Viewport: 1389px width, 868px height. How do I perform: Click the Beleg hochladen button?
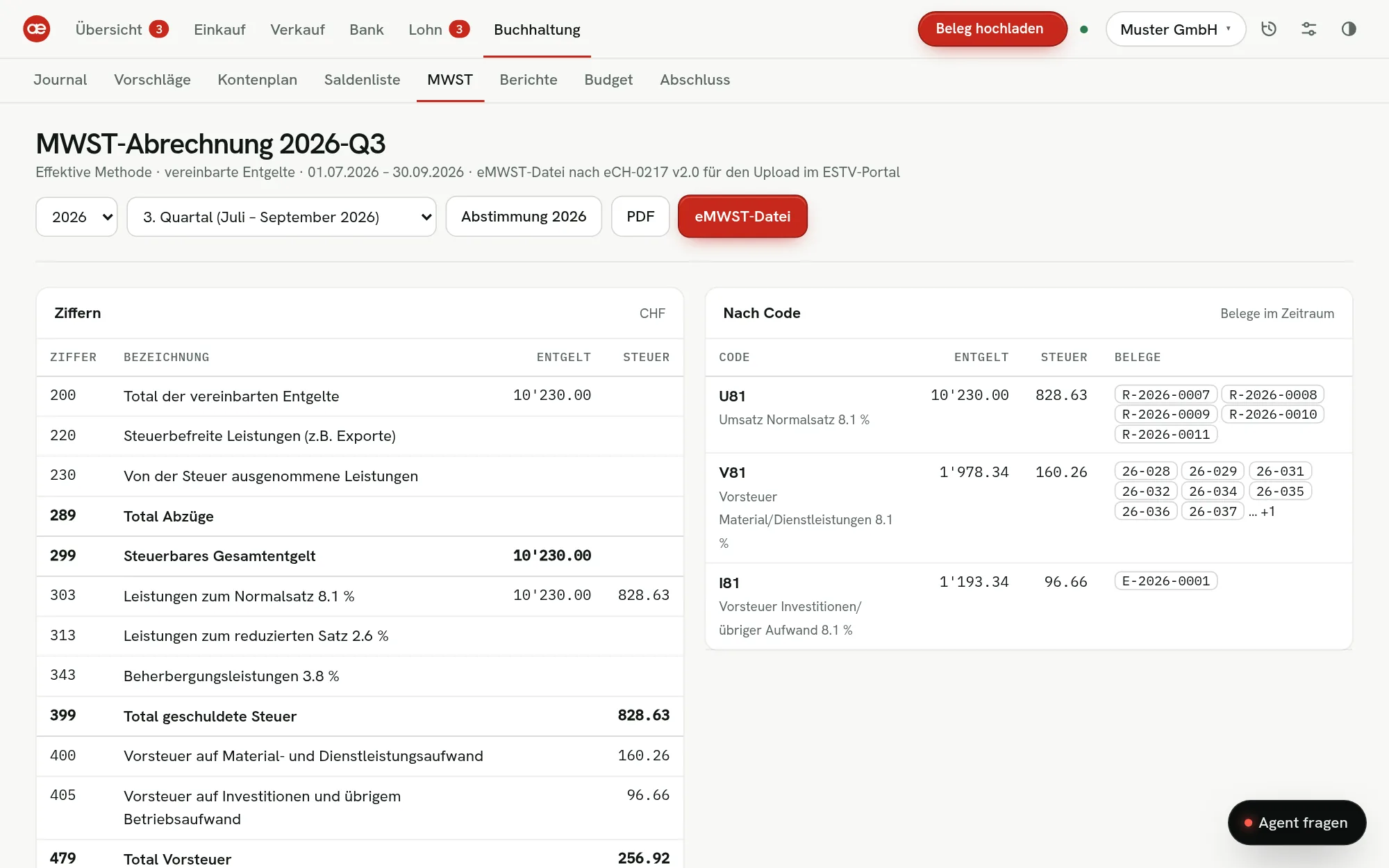click(x=992, y=29)
